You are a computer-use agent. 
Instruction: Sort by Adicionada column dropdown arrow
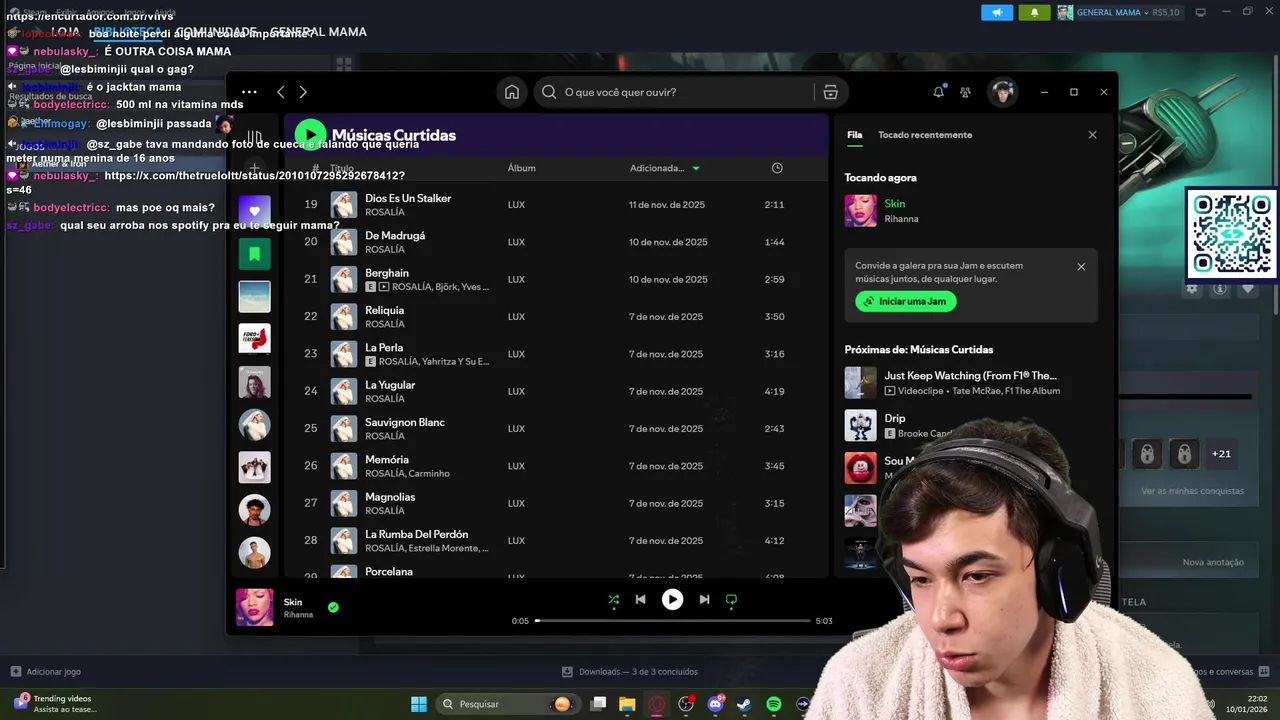[x=696, y=168]
